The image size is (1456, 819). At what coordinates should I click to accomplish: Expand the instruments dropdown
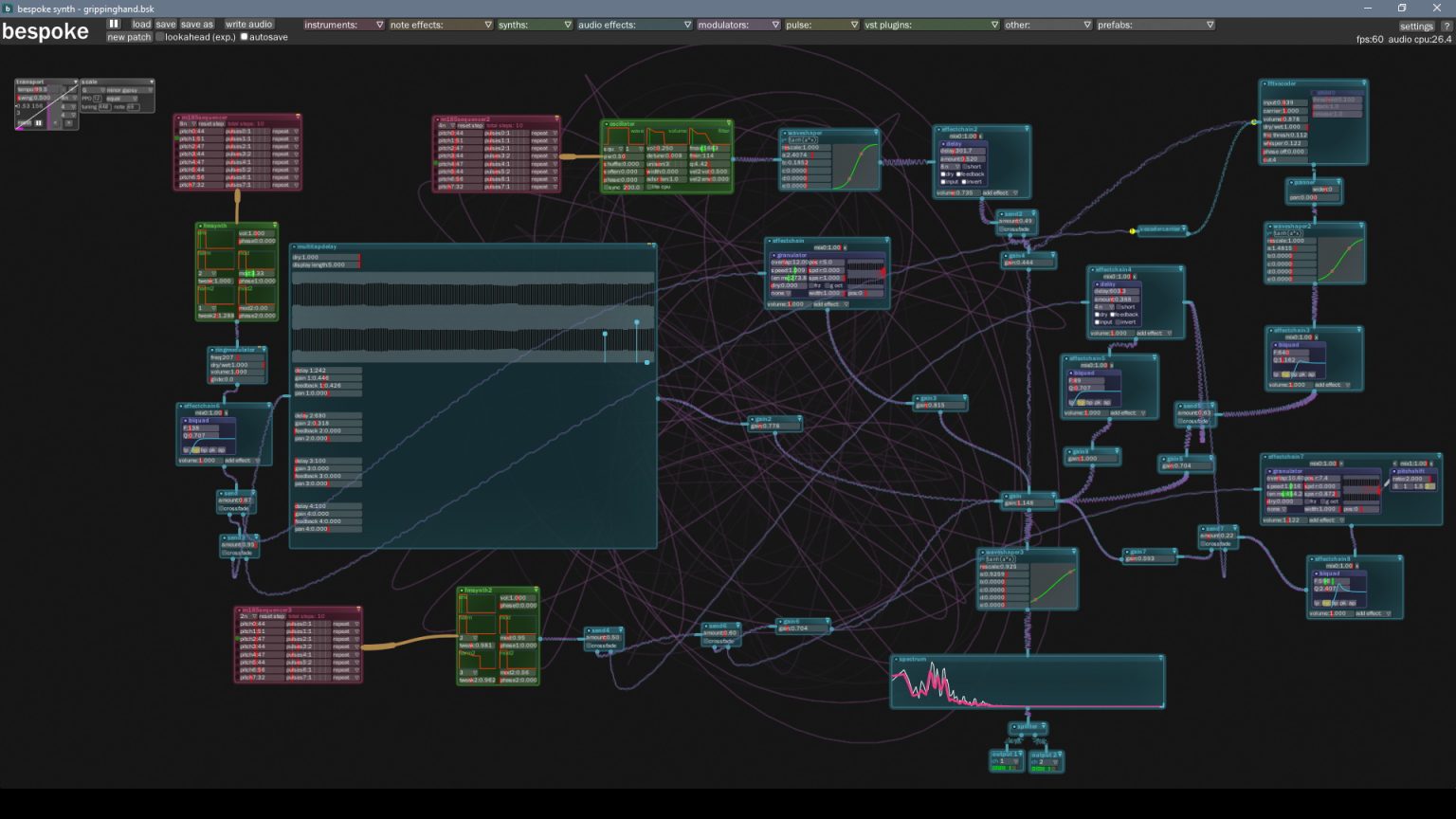click(x=343, y=25)
